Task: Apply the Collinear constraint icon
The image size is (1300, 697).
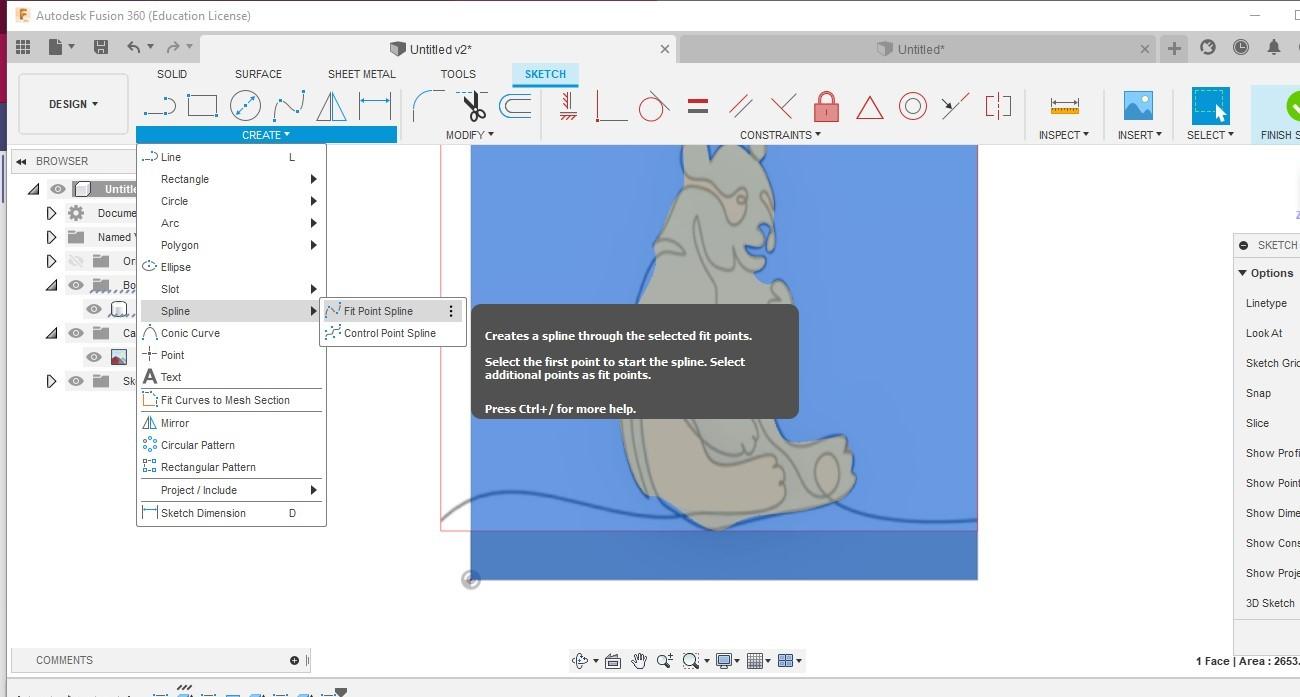Action: tap(955, 105)
